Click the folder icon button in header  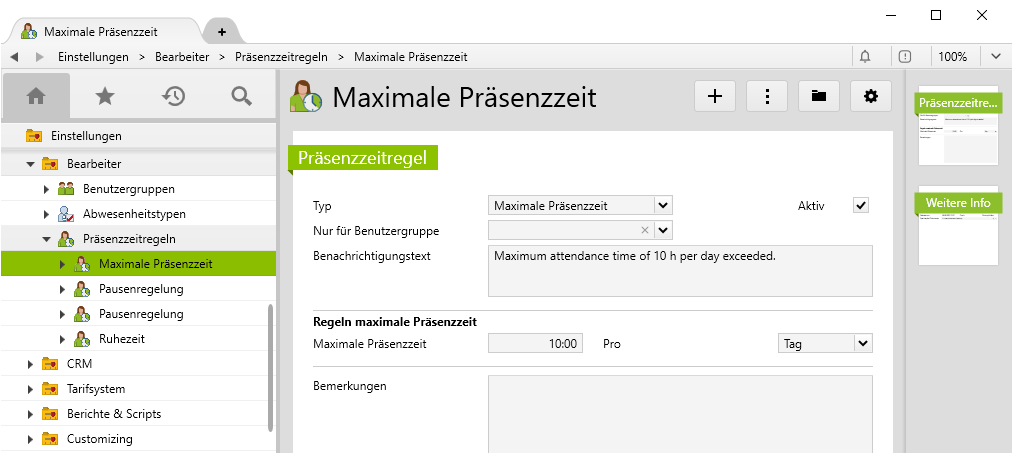click(819, 96)
